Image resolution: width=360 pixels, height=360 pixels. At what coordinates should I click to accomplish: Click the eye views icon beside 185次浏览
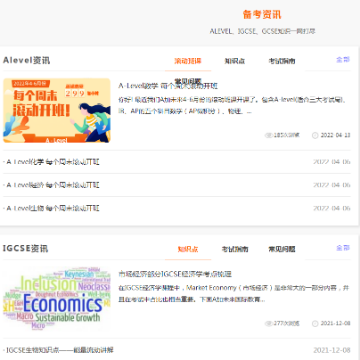269,135
